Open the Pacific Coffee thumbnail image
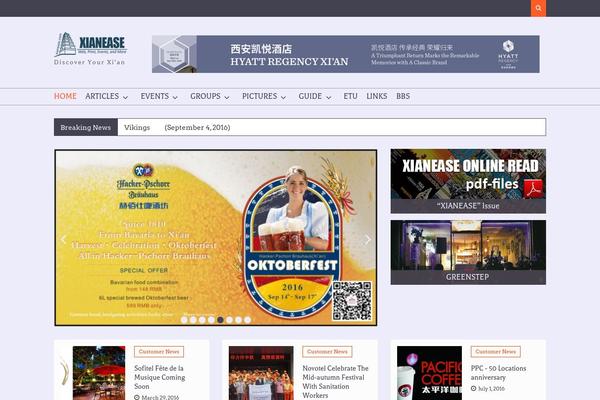This screenshot has height=400, width=600. point(429,373)
